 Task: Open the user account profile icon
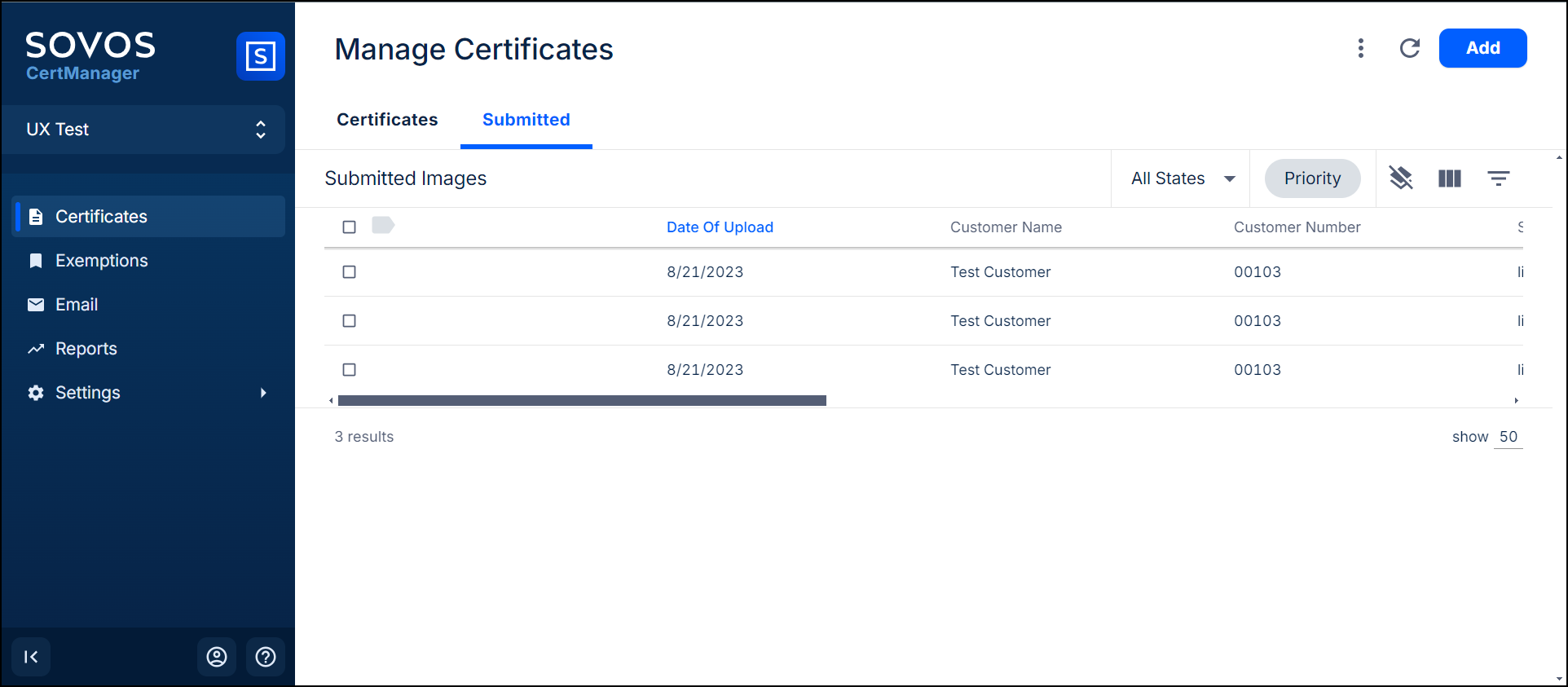point(217,657)
